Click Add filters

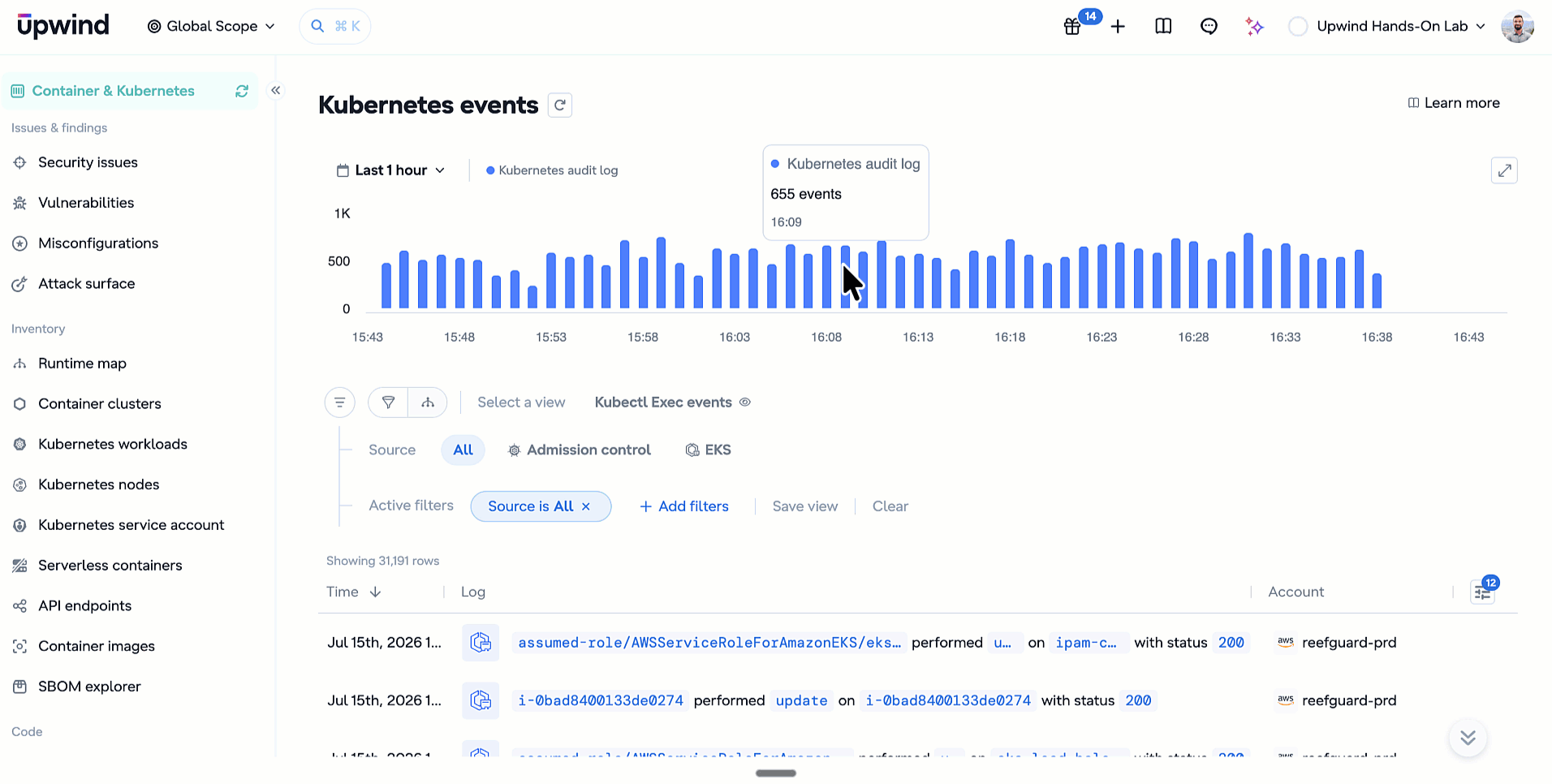tap(684, 506)
